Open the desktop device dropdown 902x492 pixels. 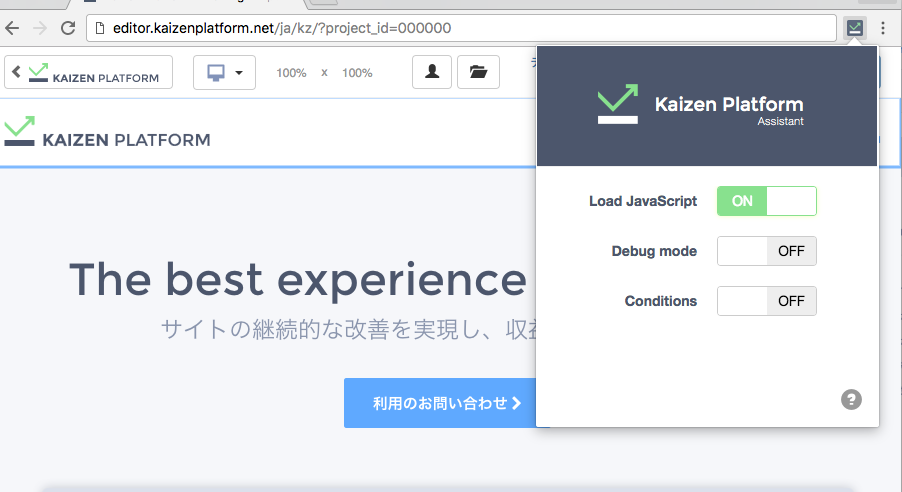click(x=224, y=73)
